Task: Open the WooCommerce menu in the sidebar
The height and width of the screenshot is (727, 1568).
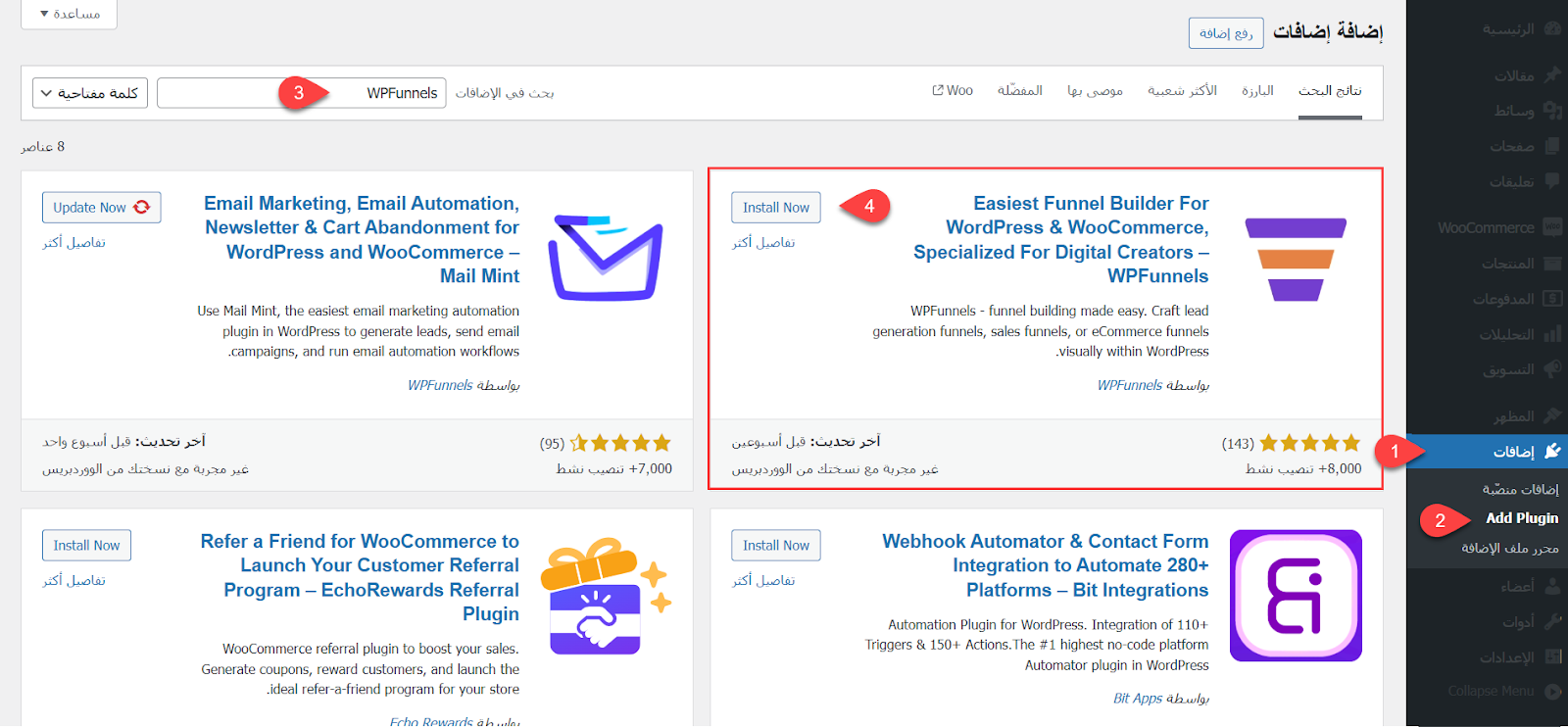Action: pyautogui.click(x=1486, y=227)
